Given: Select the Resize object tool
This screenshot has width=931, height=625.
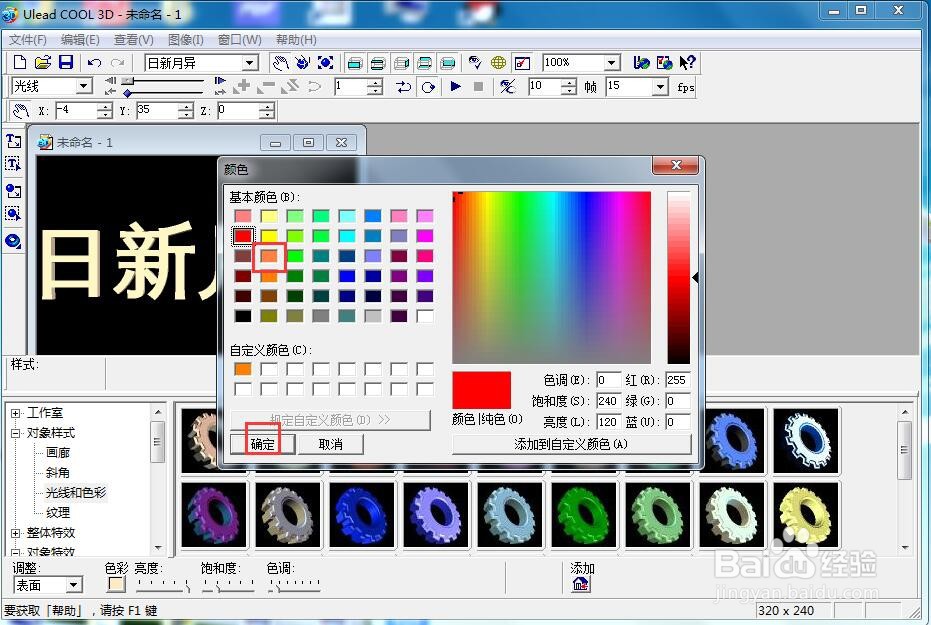Looking at the screenshot, I should pyautogui.click(x=325, y=62).
